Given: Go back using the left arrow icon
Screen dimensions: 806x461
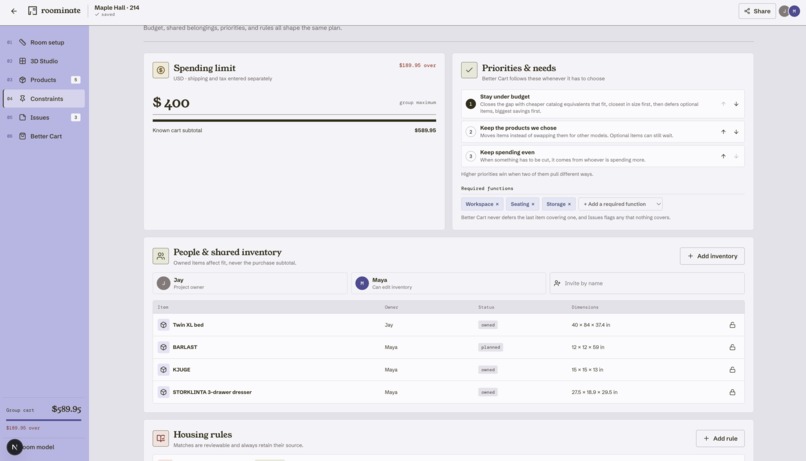Looking at the screenshot, I should click(x=14, y=11).
